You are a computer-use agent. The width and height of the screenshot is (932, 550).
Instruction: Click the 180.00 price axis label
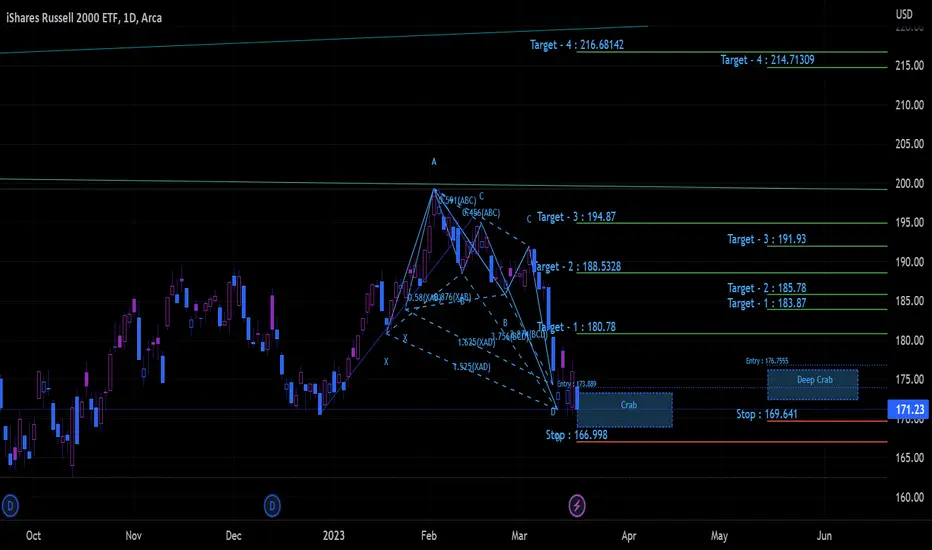[x=909, y=341]
